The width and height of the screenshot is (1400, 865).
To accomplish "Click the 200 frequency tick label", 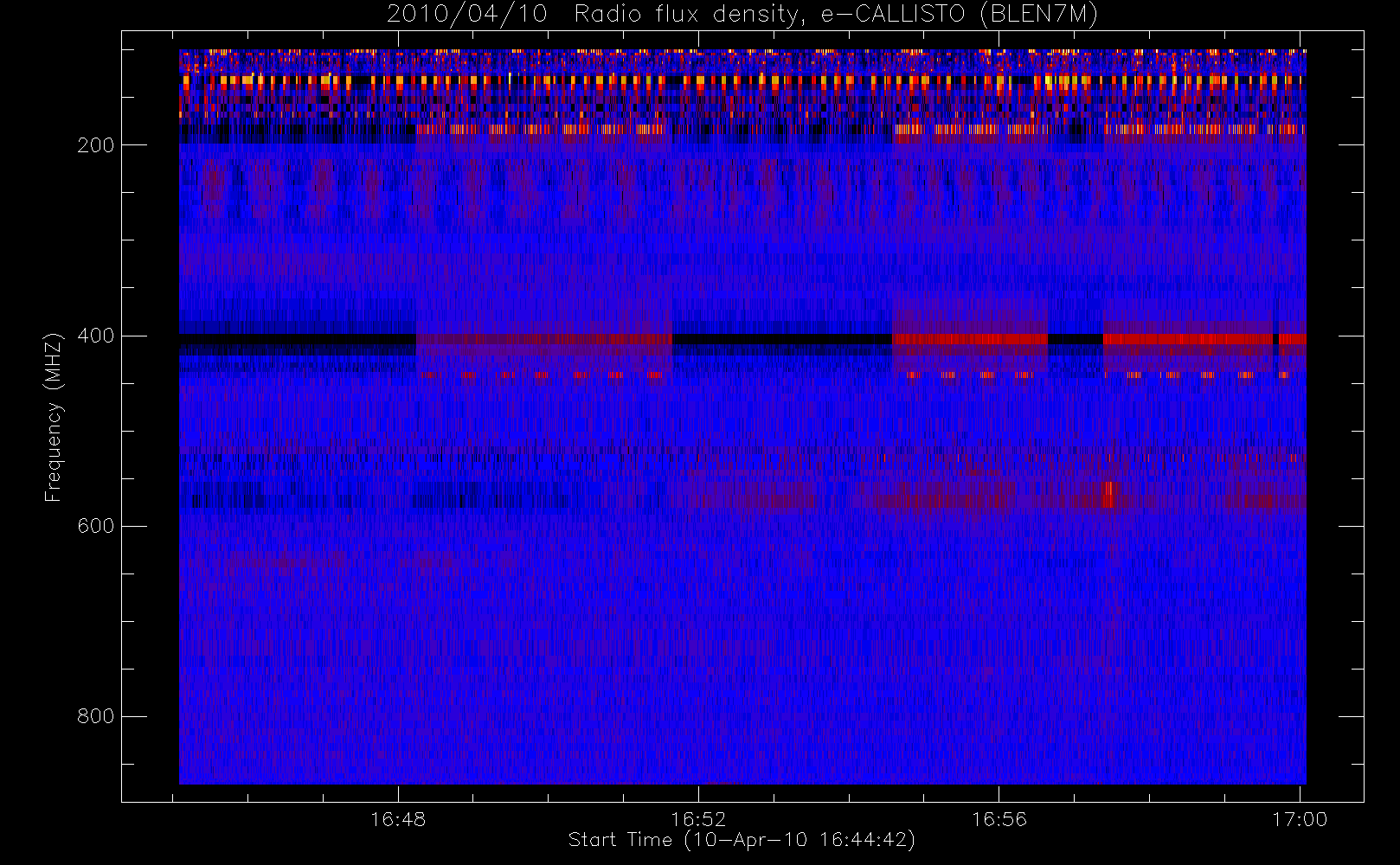I will click(x=96, y=145).
